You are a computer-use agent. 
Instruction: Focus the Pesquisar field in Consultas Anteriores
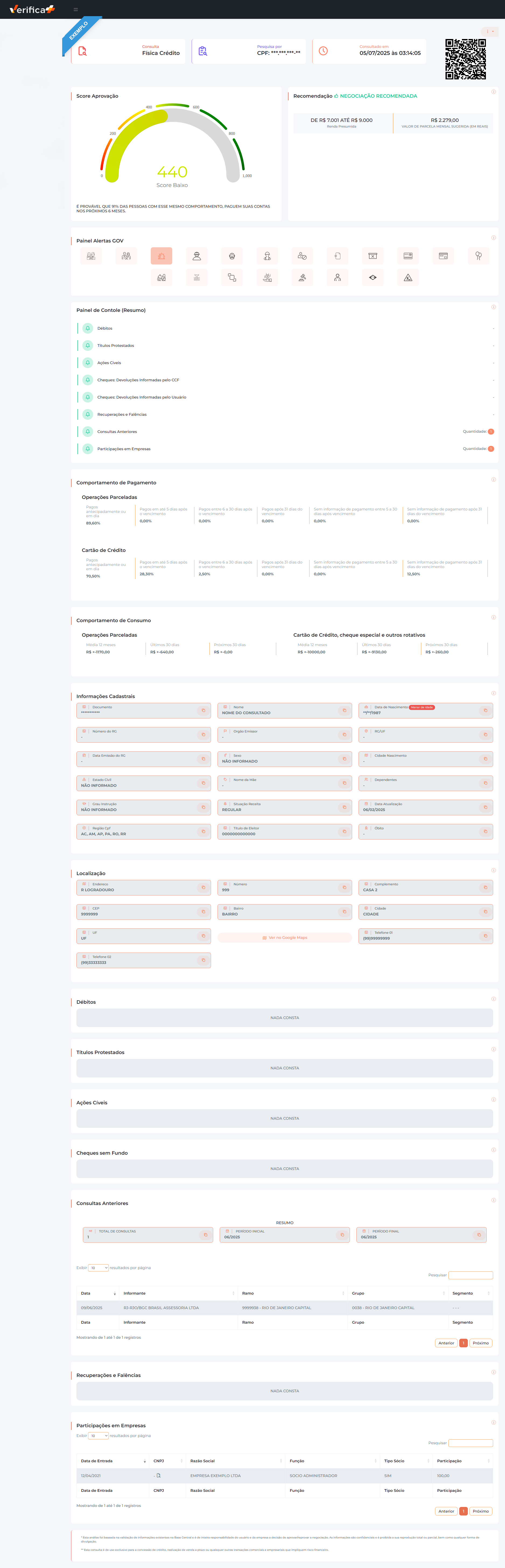point(470,1275)
